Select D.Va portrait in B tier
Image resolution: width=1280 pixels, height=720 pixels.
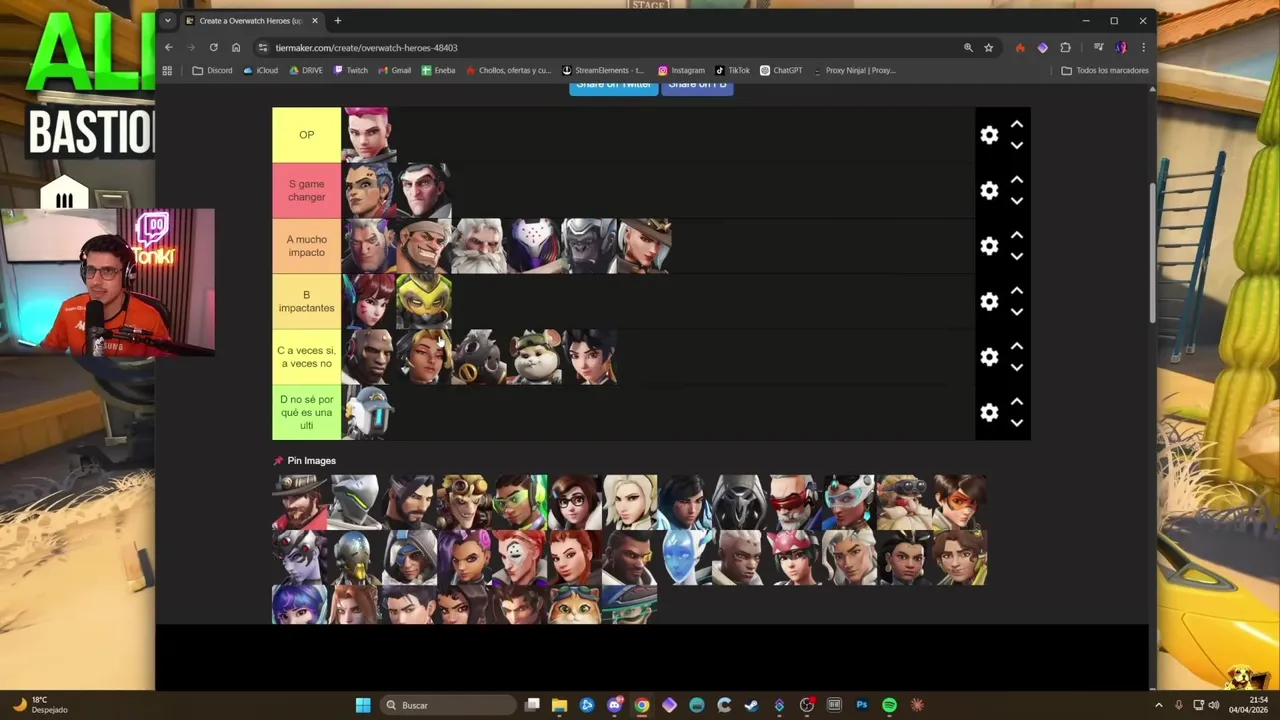tap(369, 301)
